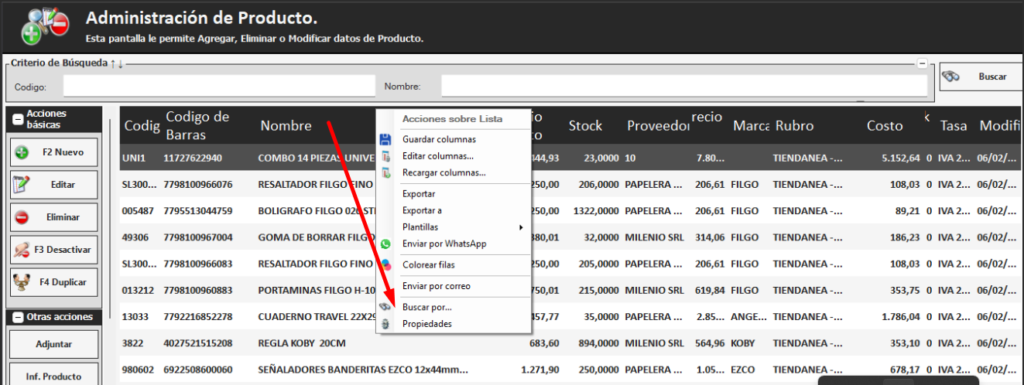The height and width of the screenshot is (385, 1024).
Task: Expand the Plantillas submenu arrow
Action: [521, 227]
